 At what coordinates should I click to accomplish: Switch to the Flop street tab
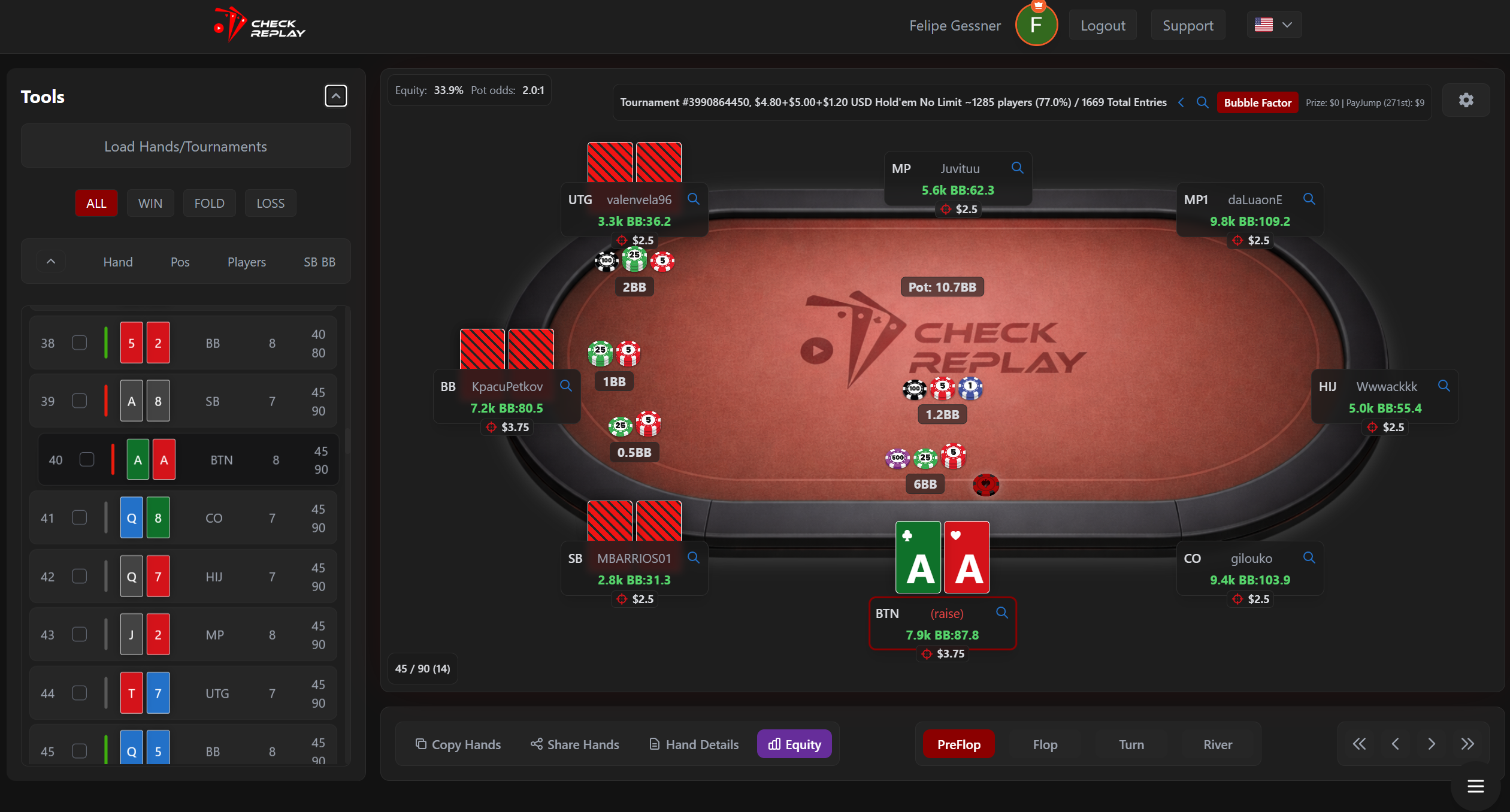click(x=1045, y=744)
